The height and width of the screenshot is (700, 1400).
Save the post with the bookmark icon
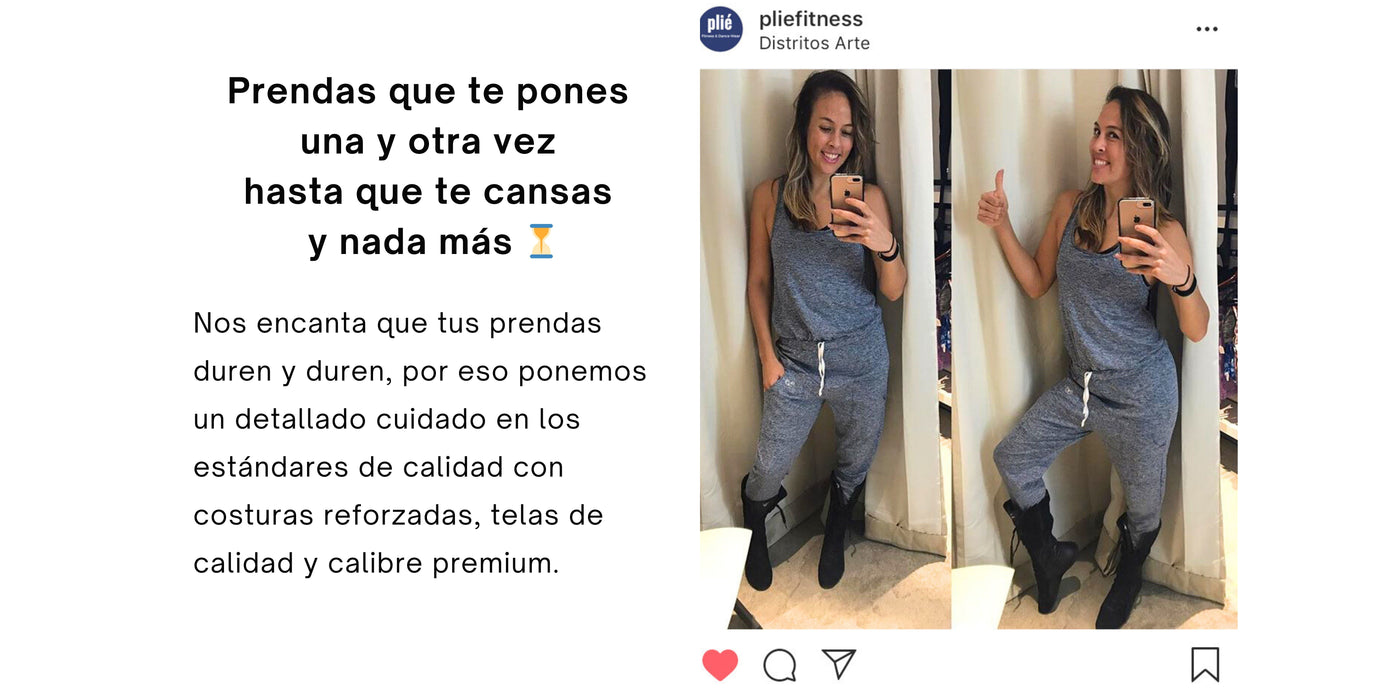pyautogui.click(x=1205, y=665)
